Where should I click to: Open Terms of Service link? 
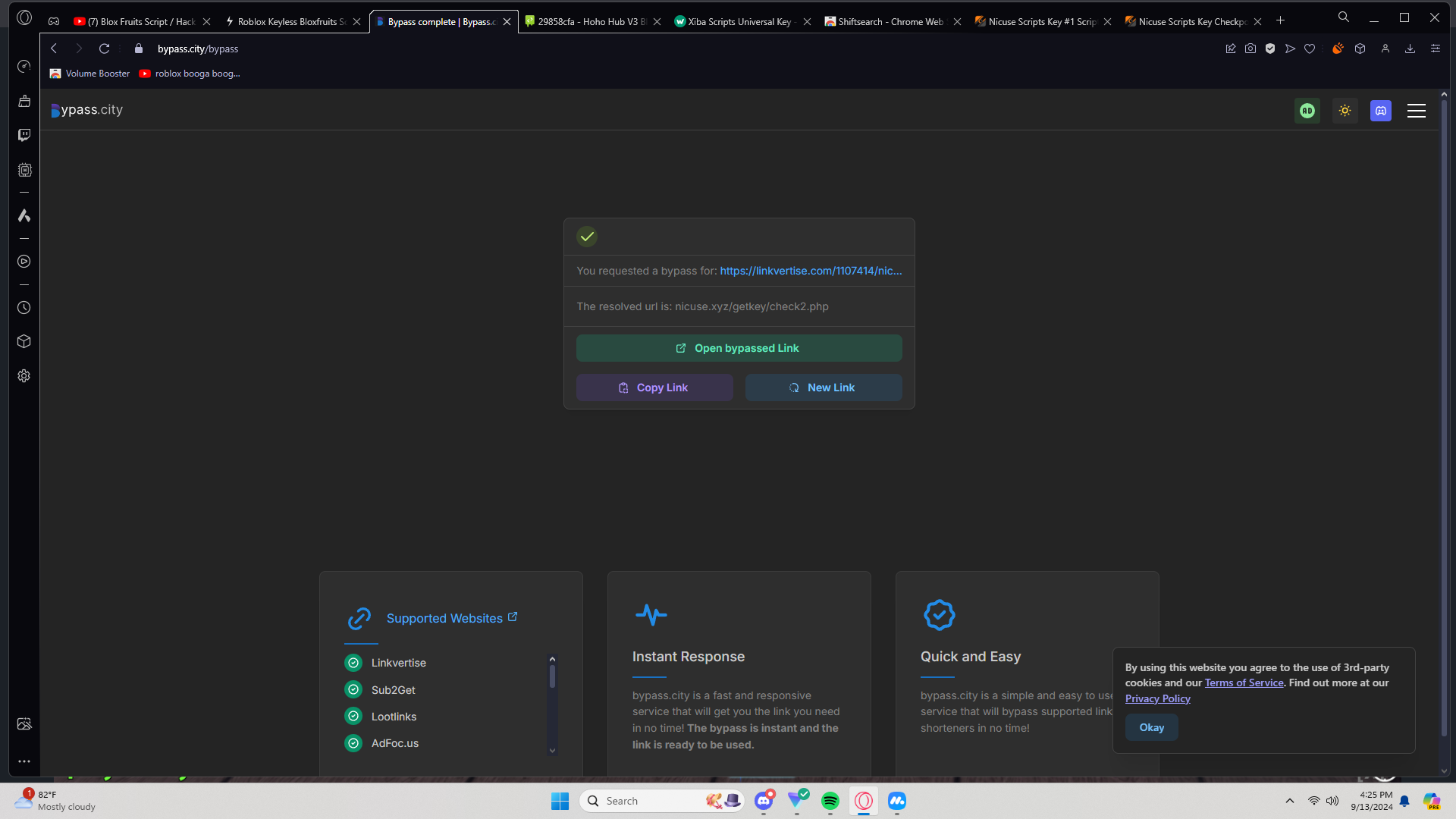(x=1244, y=682)
